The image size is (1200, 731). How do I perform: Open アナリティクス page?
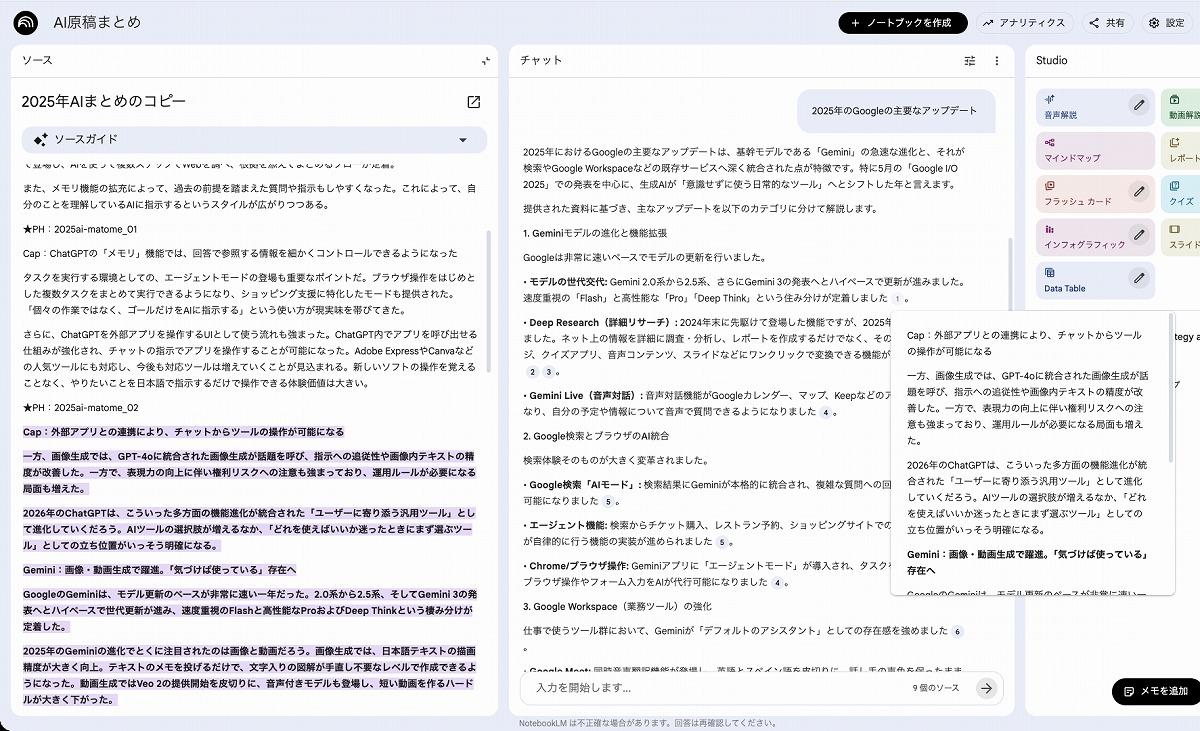pos(1024,23)
